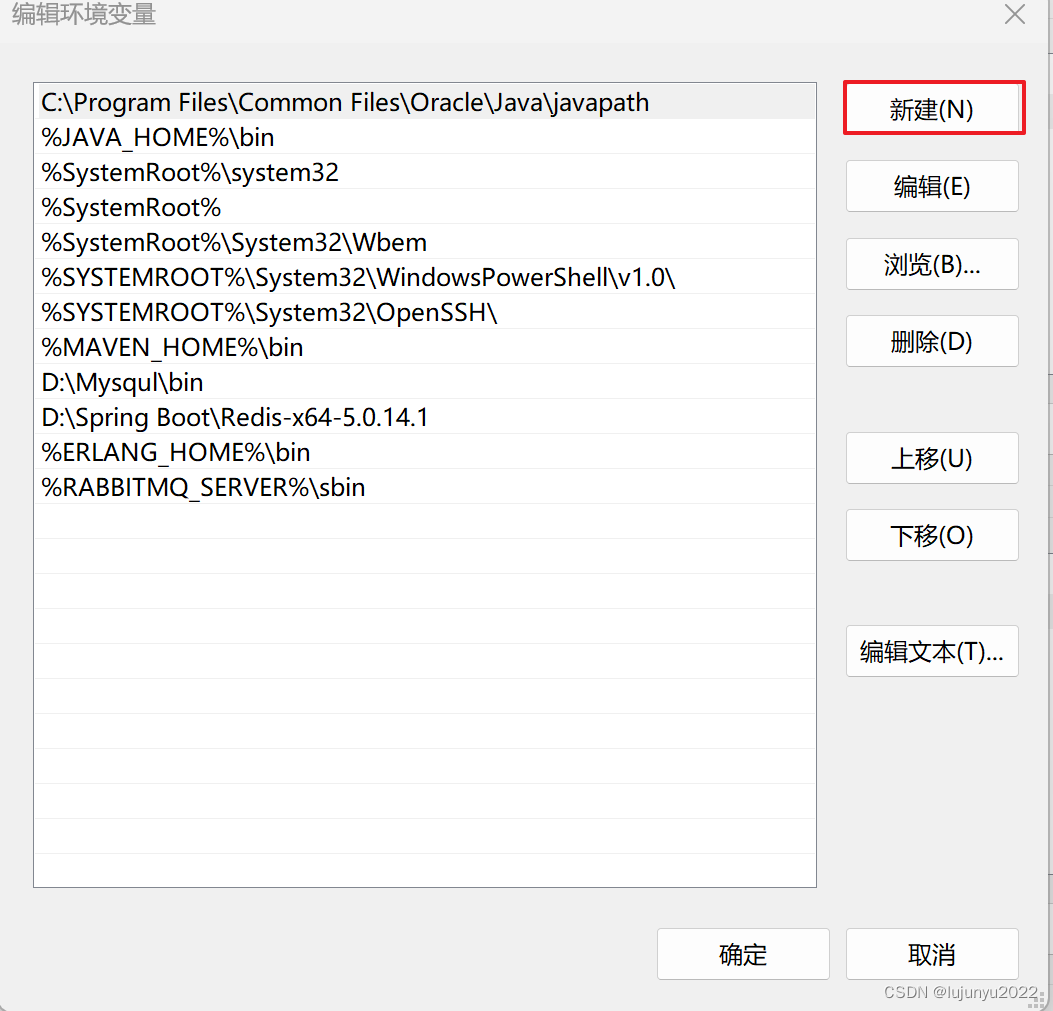Click the 删除(D) button
Screen dimensions: 1053x1011
coord(932,341)
